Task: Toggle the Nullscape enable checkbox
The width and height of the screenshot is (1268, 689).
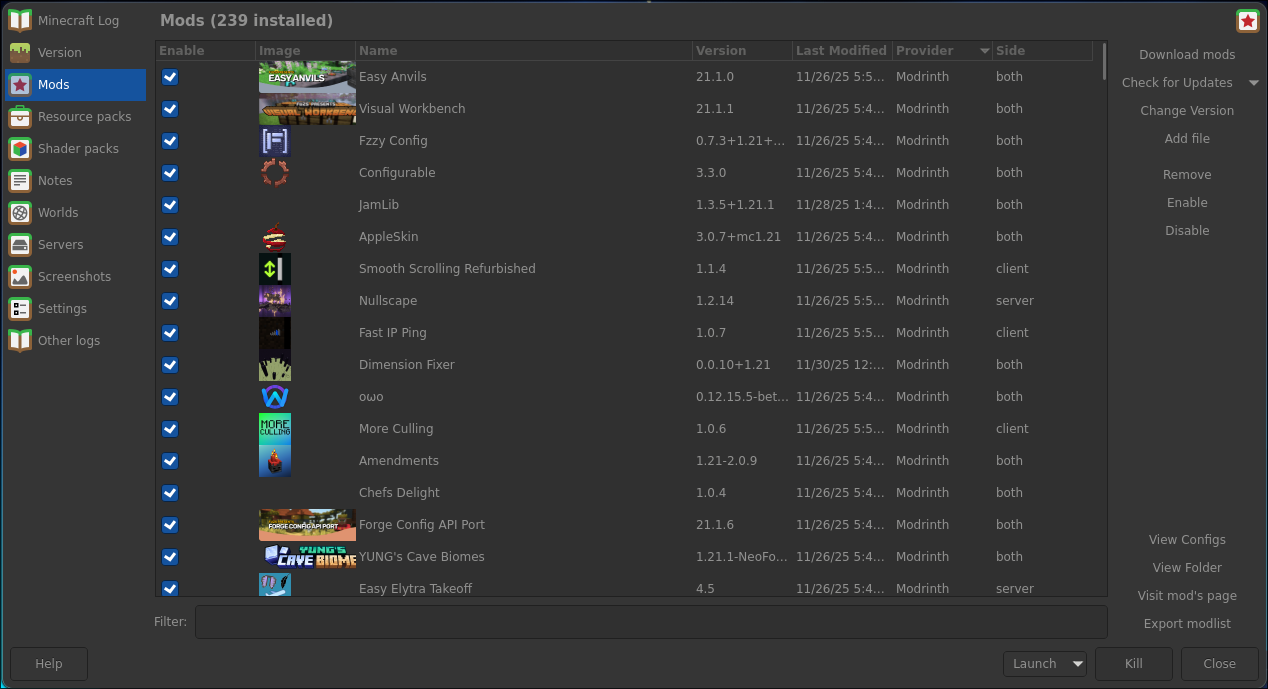Action: [x=170, y=301]
